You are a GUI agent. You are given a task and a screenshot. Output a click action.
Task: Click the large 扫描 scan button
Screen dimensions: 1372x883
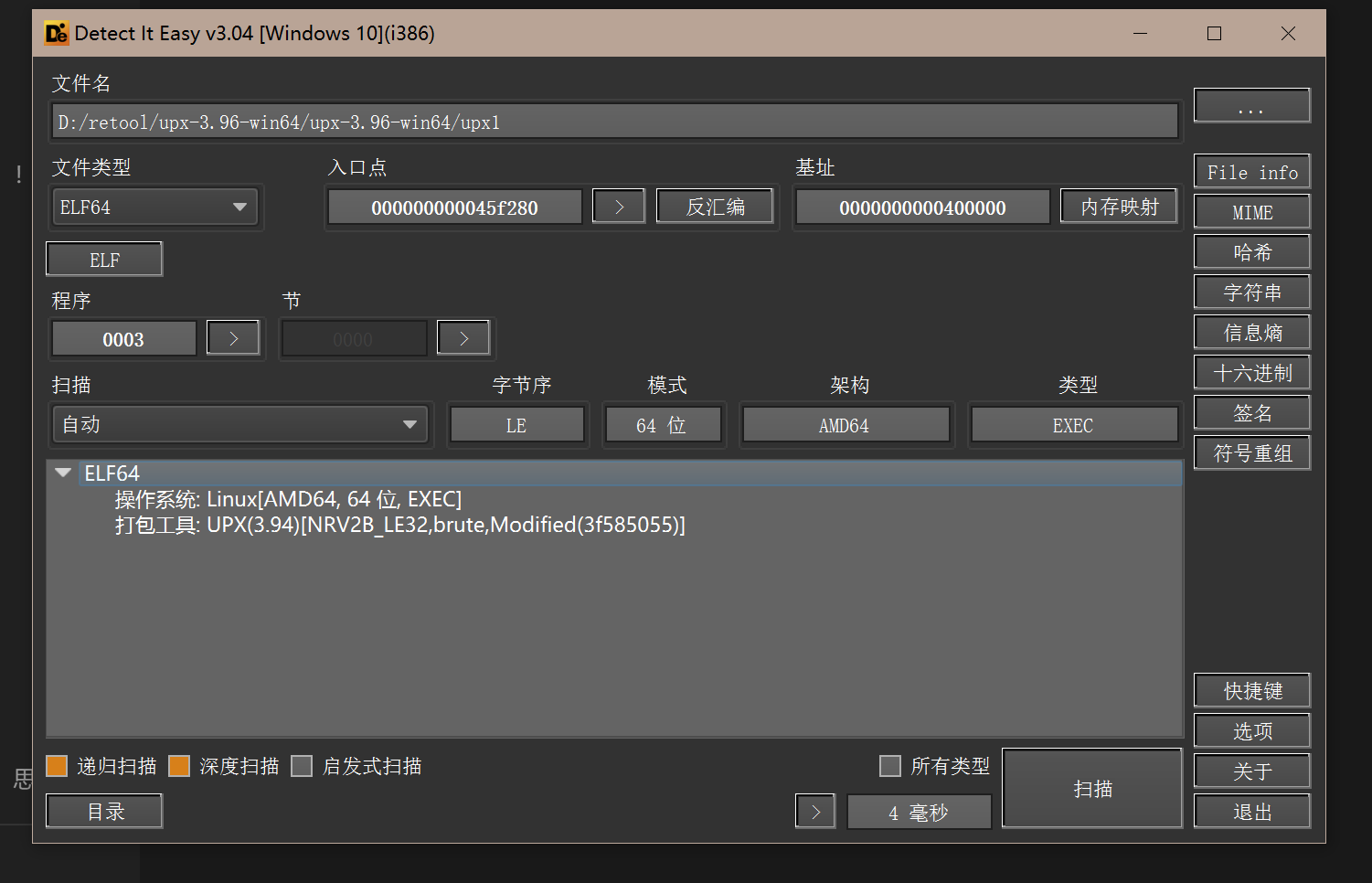(1092, 789)
